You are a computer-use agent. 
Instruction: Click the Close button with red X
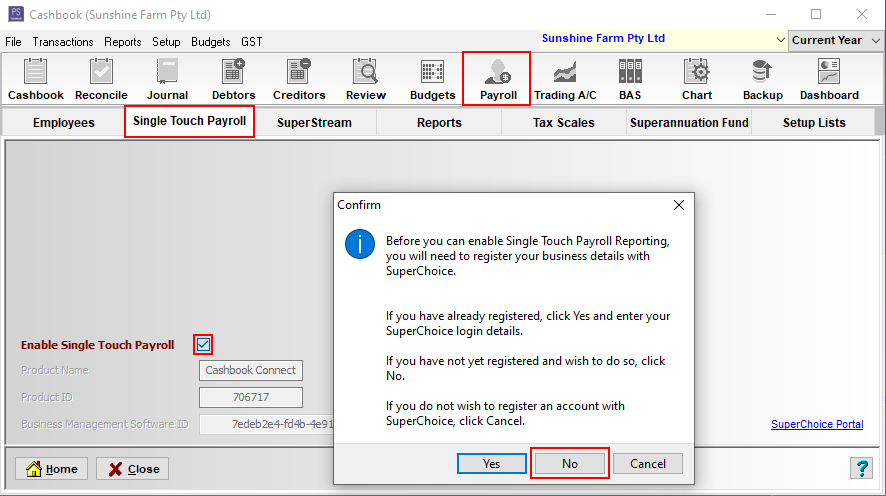coord(133,469)
